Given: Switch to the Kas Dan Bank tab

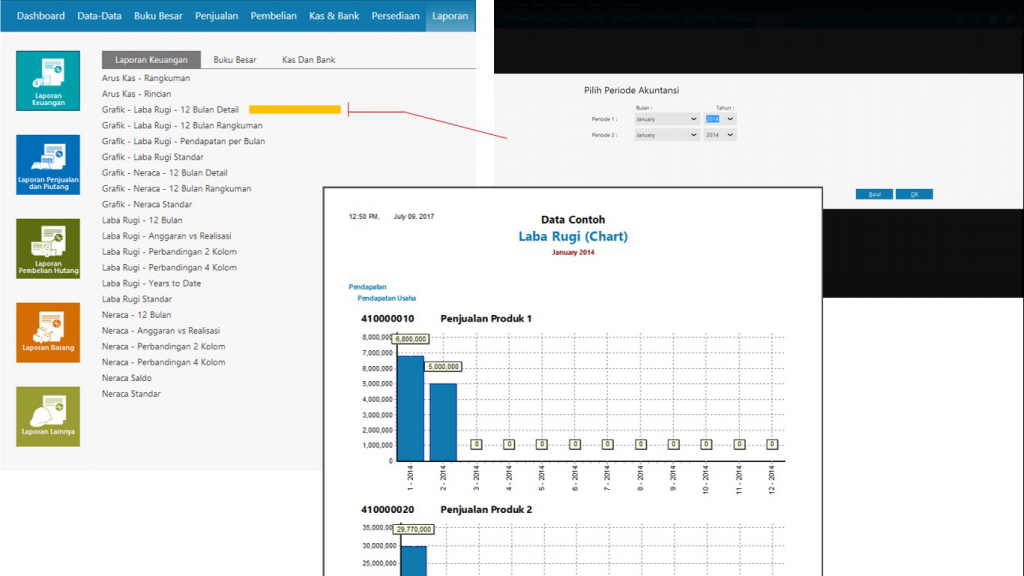Looking at the screenshot, I should pyautogui.click(x=308, y=60).
